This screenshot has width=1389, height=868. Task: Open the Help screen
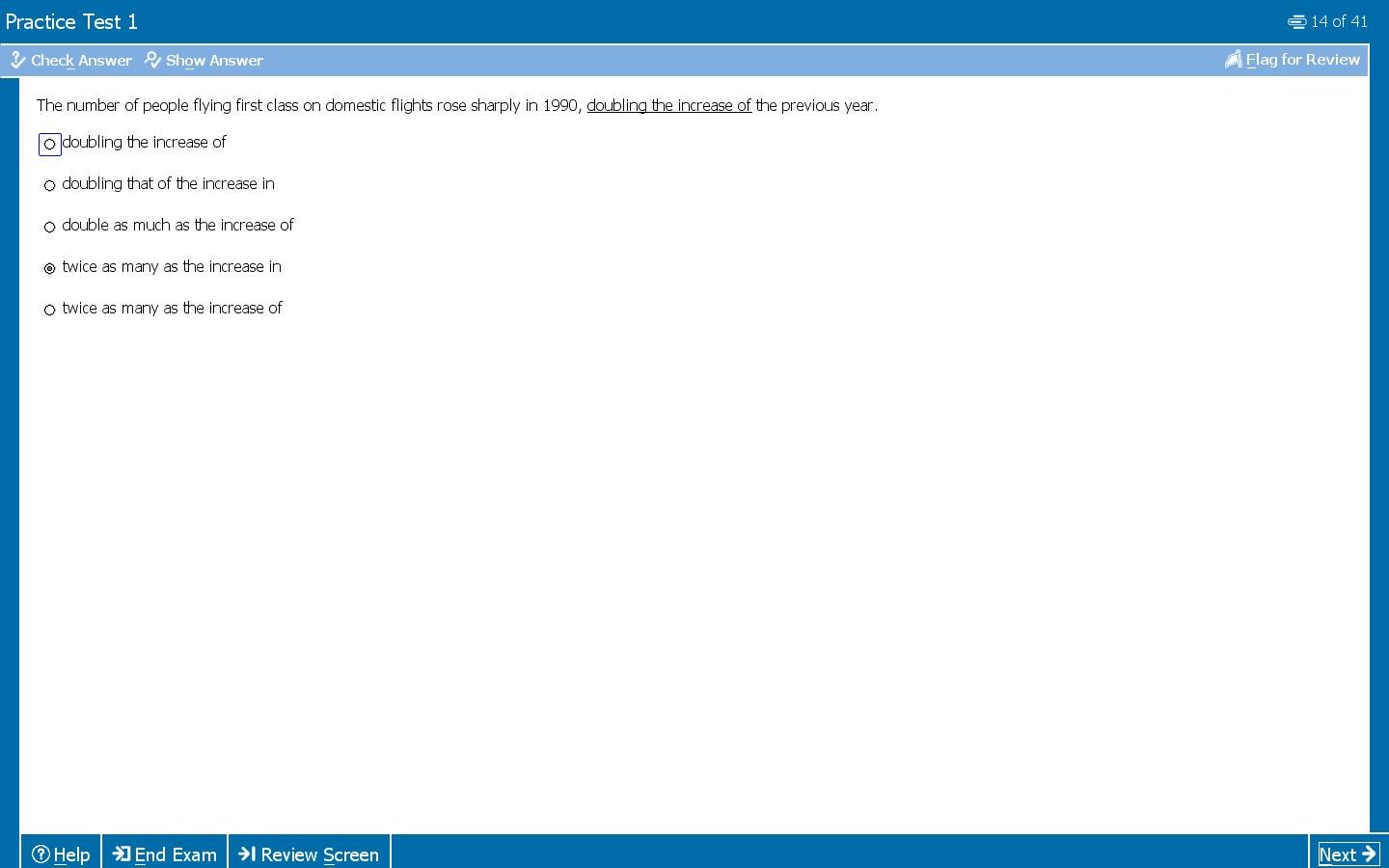(68, 854)
